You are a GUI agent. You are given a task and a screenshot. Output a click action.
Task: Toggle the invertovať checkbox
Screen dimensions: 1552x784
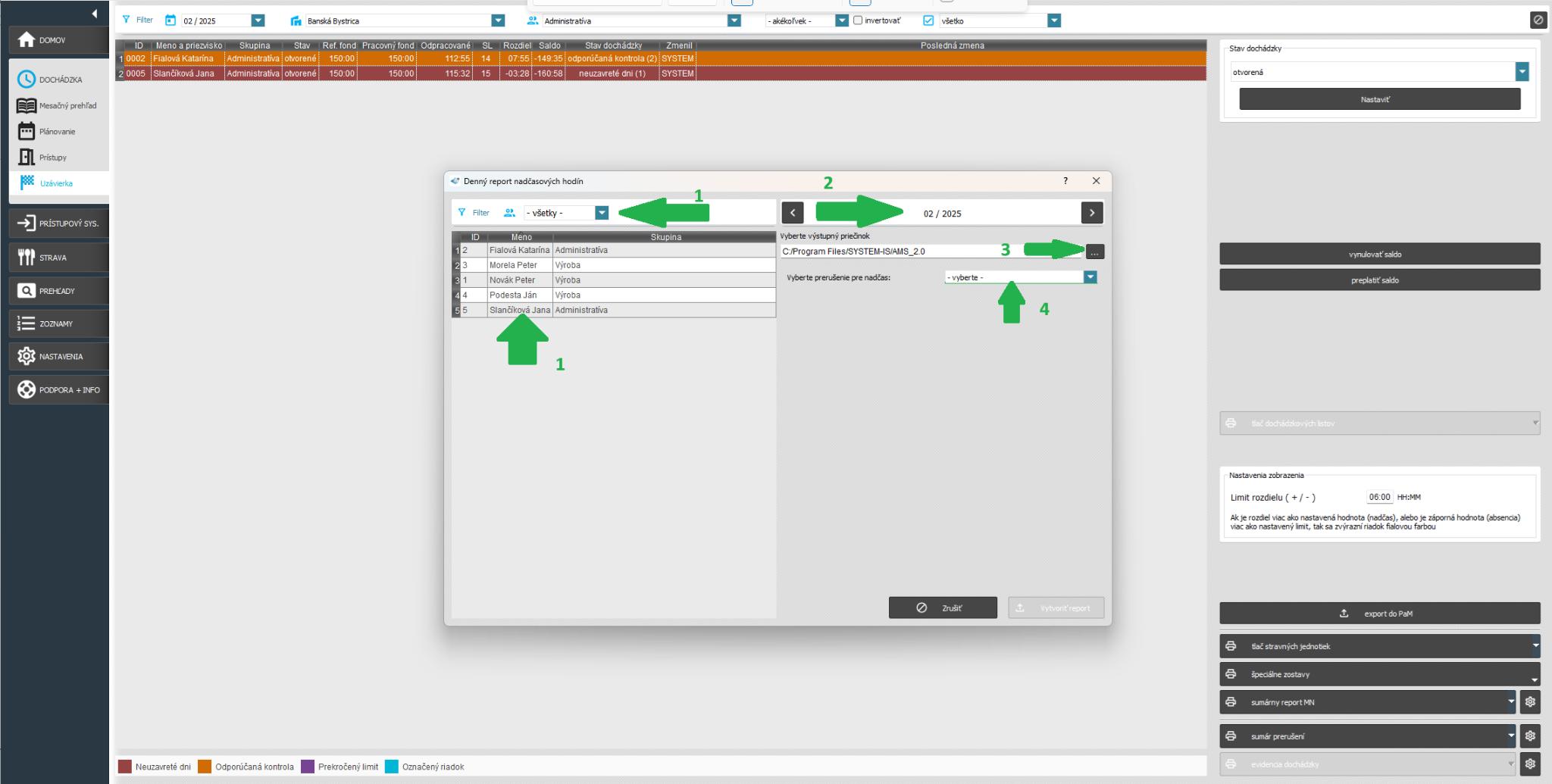coord(858,20)
